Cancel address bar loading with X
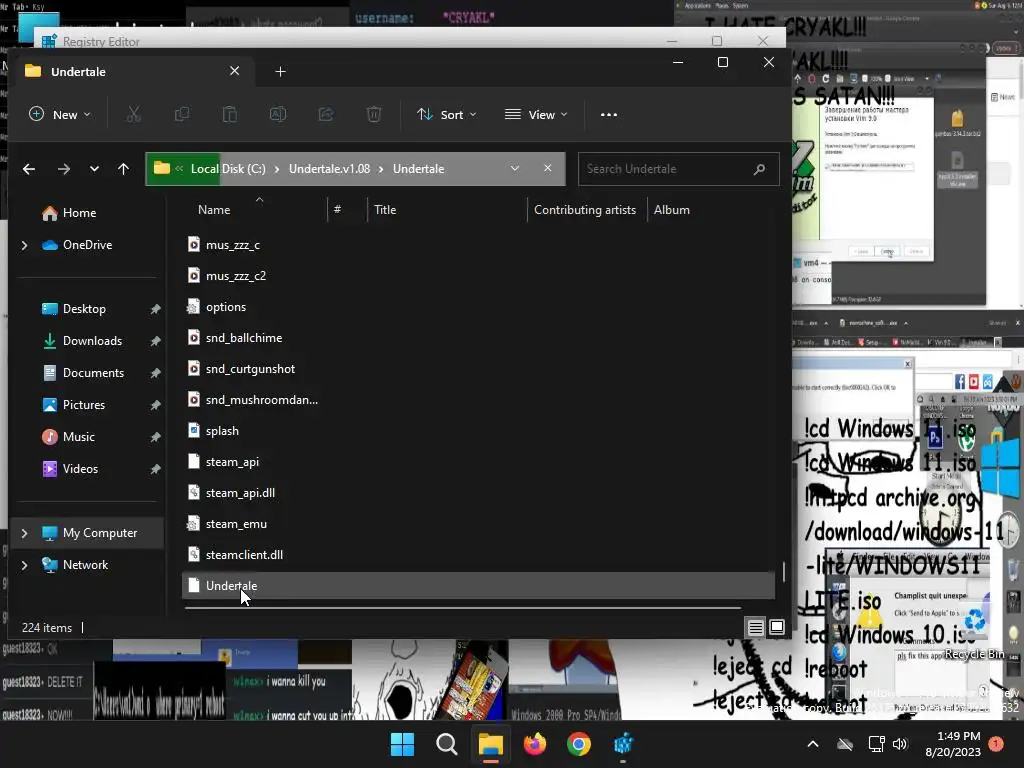 coord(547,168)
